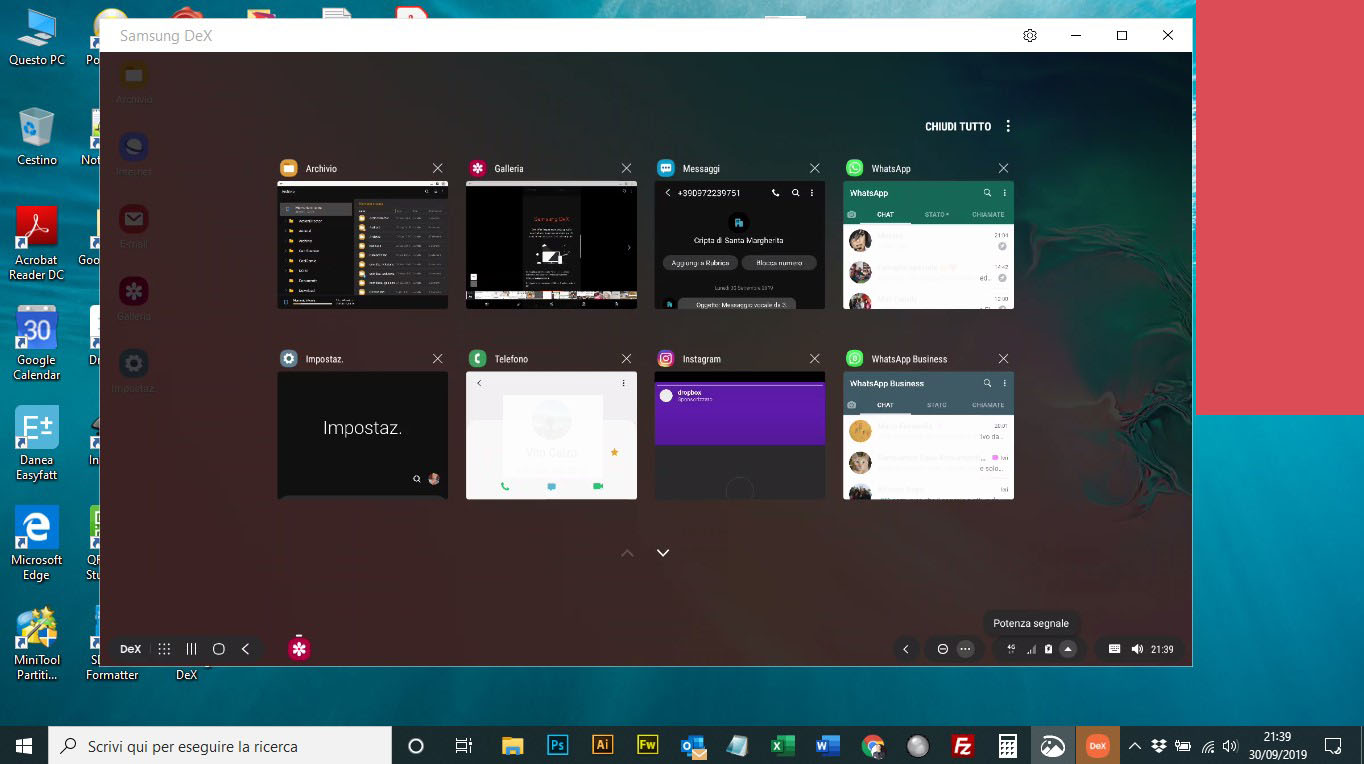
Task: Click Blocca numero in Messaggi preview
Action: coord(779,262)
